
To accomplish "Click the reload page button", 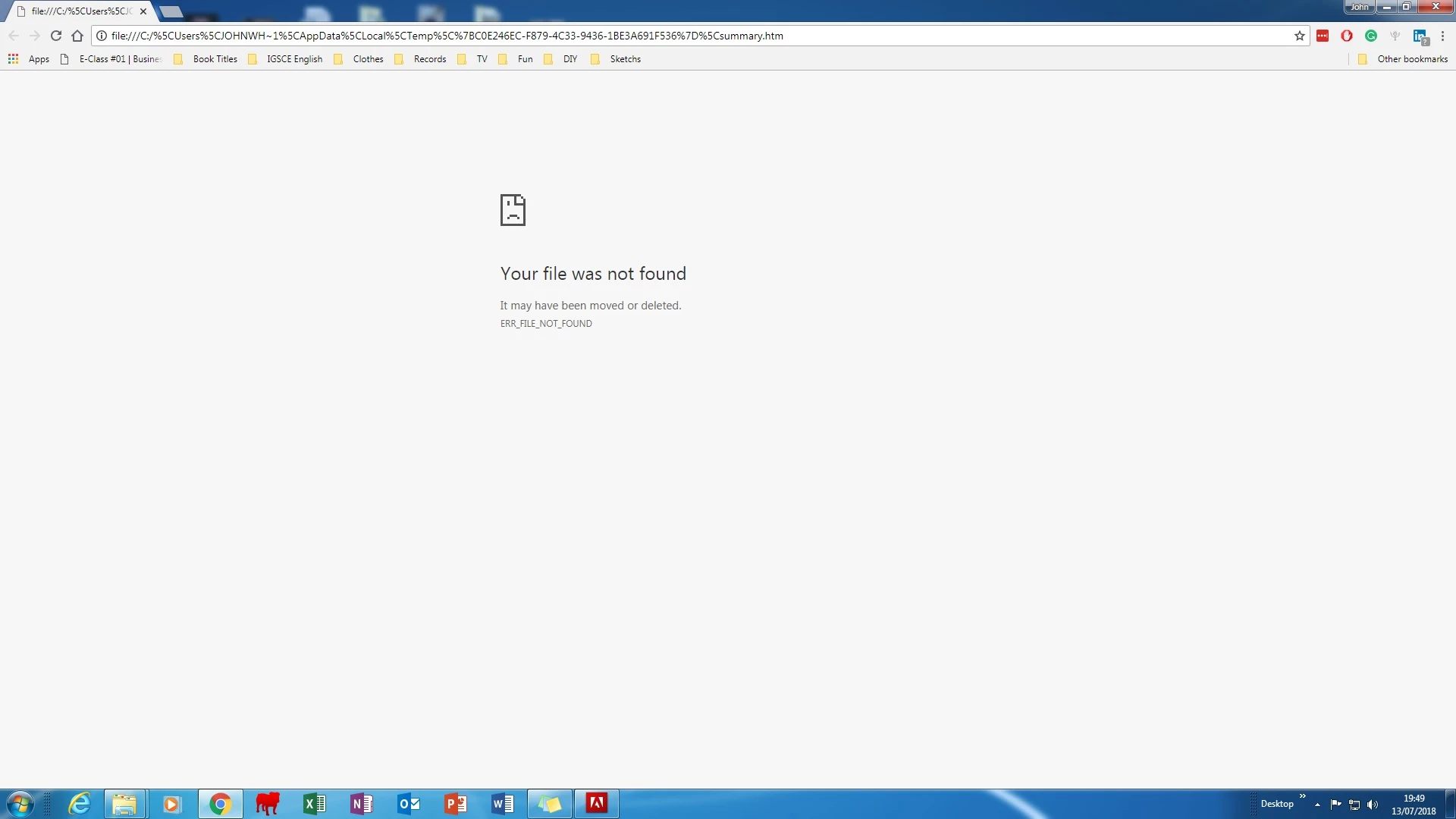I will 55,36.
